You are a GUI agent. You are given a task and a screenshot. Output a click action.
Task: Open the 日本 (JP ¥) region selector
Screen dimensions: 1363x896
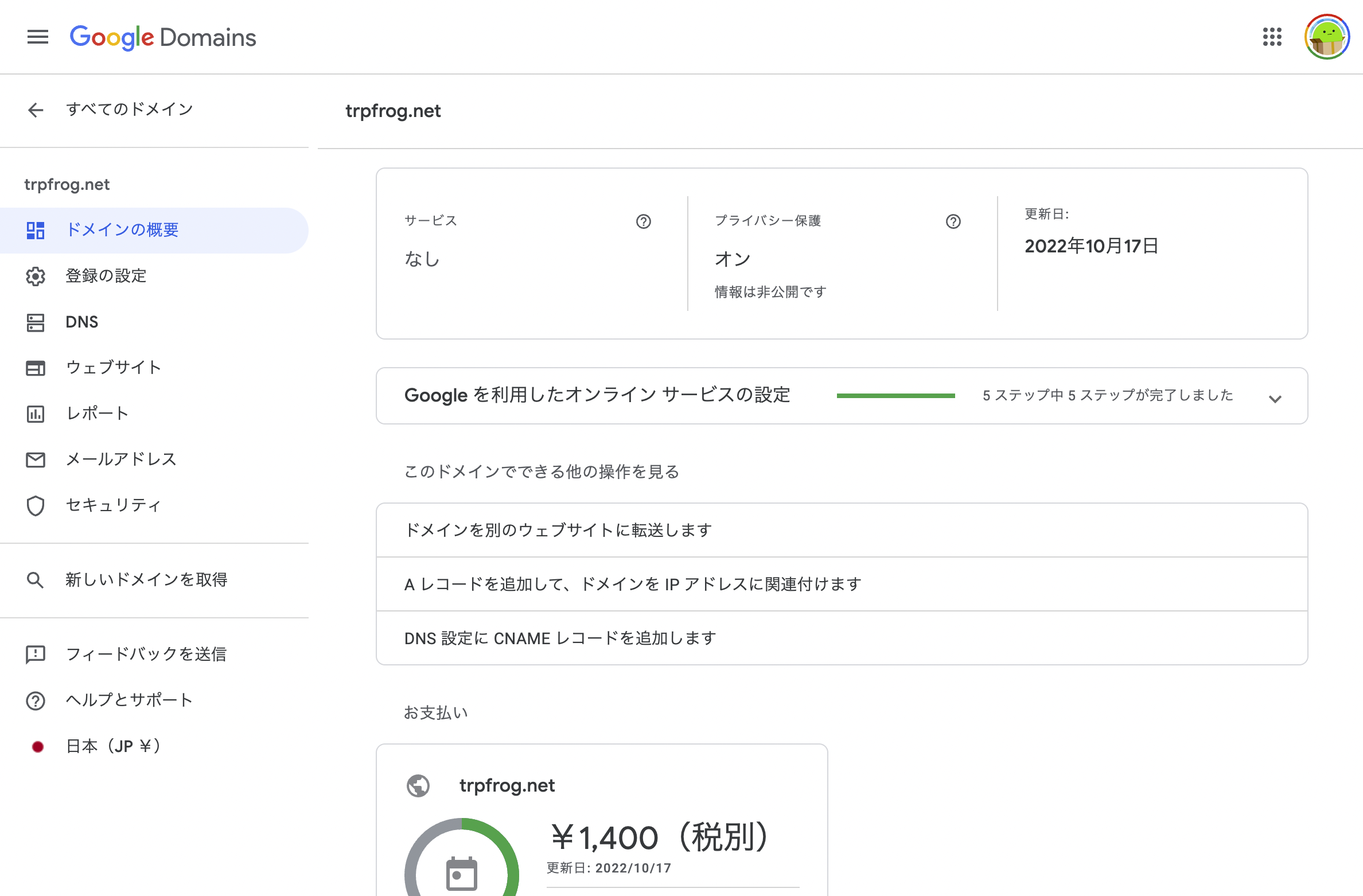[112, 746]
